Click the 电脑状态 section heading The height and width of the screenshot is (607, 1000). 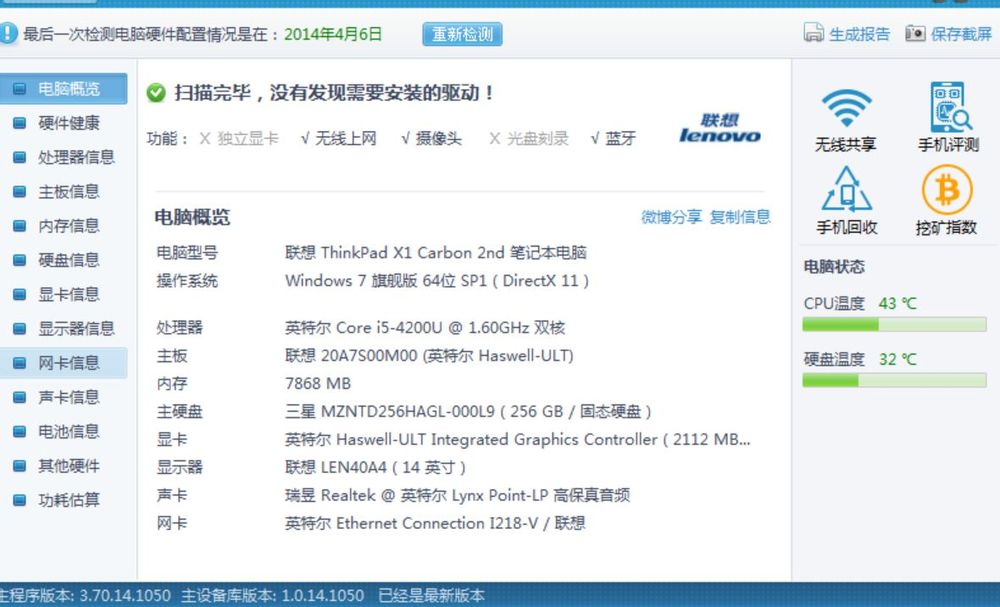[x=834, y=267]
